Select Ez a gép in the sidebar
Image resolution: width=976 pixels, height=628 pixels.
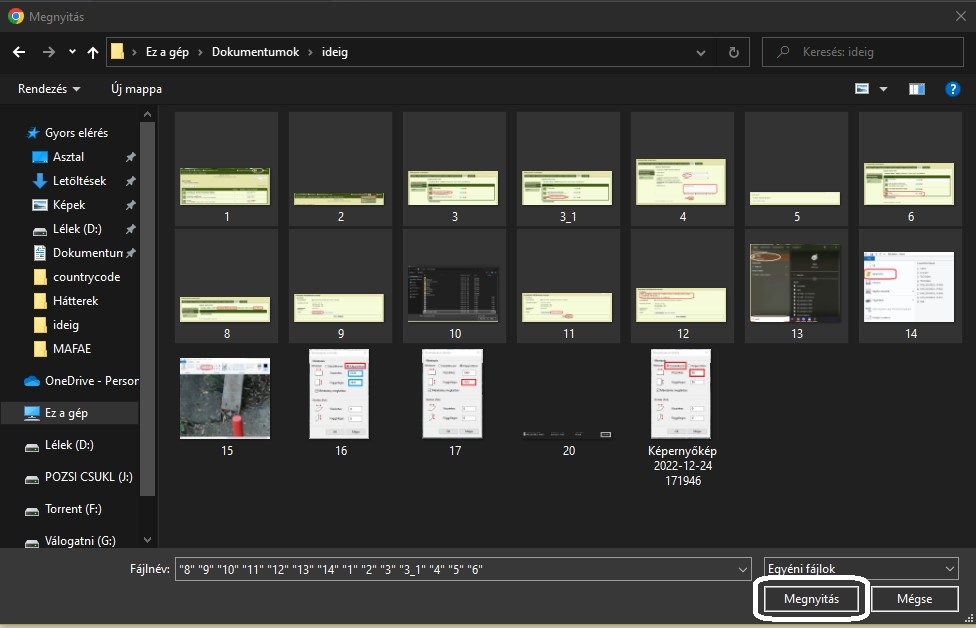[66, 413]
